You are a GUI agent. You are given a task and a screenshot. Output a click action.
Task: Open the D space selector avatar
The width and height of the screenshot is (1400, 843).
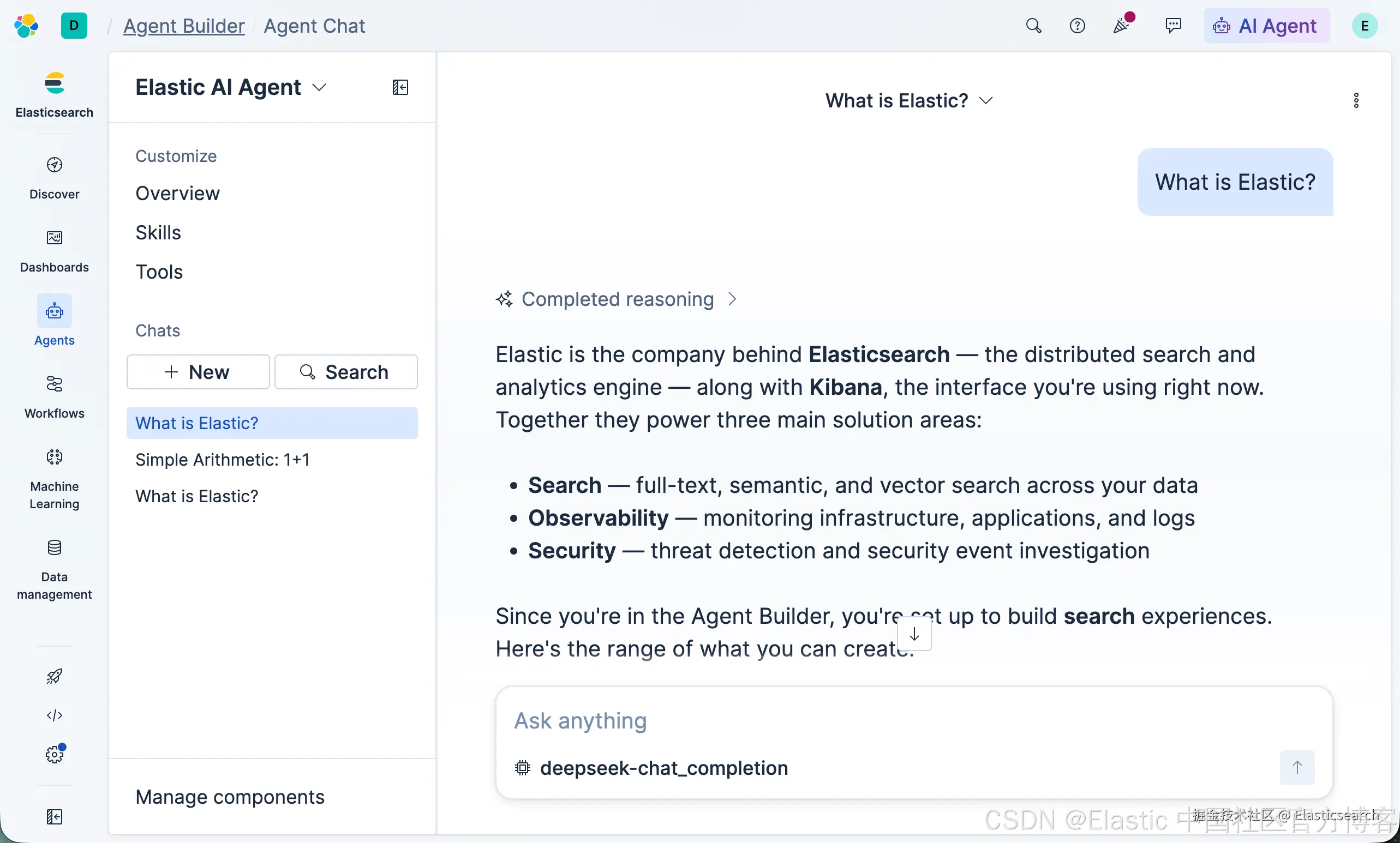pos(74,26)
